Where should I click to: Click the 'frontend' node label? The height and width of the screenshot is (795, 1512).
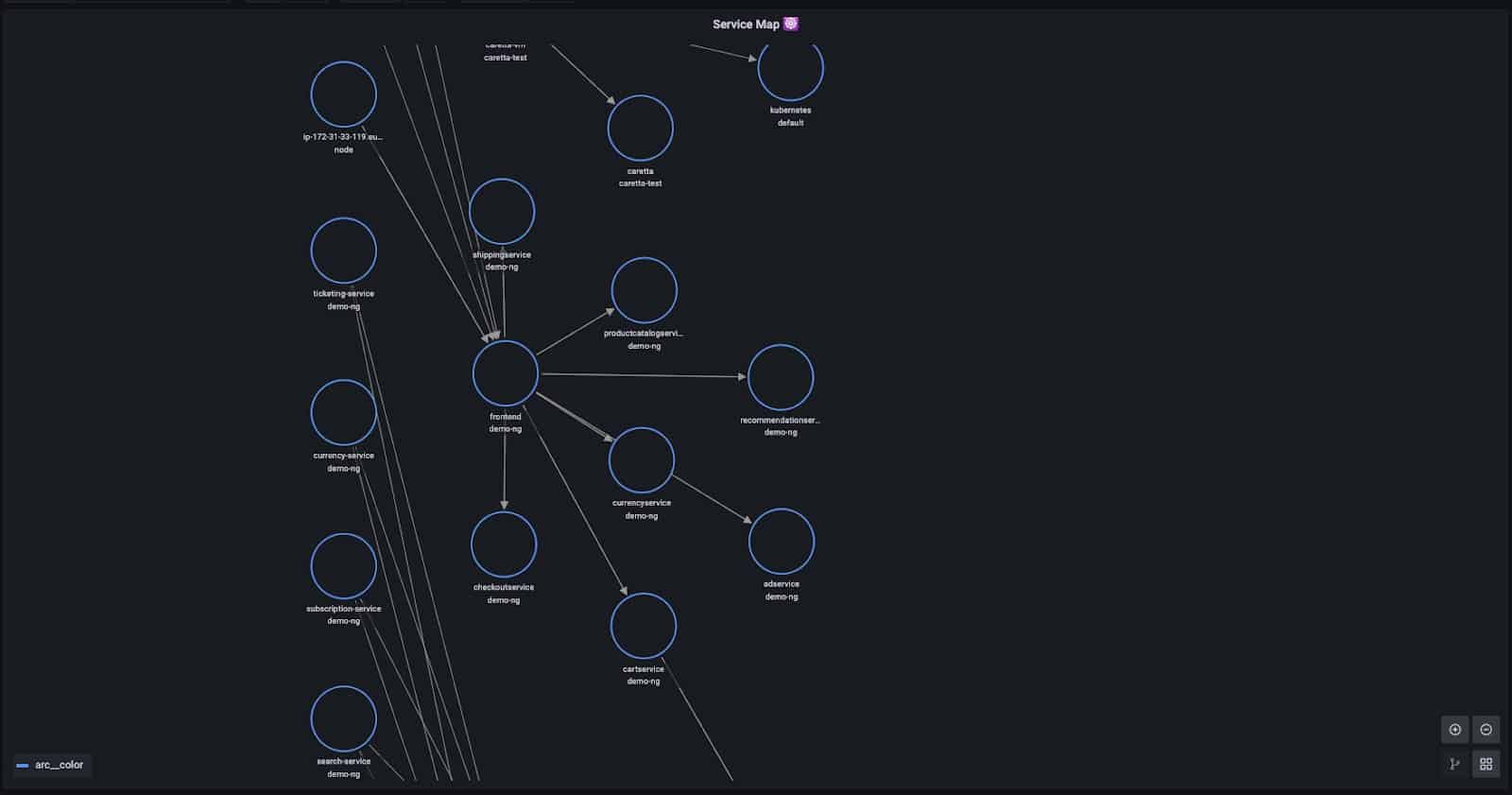pos(506,417)
